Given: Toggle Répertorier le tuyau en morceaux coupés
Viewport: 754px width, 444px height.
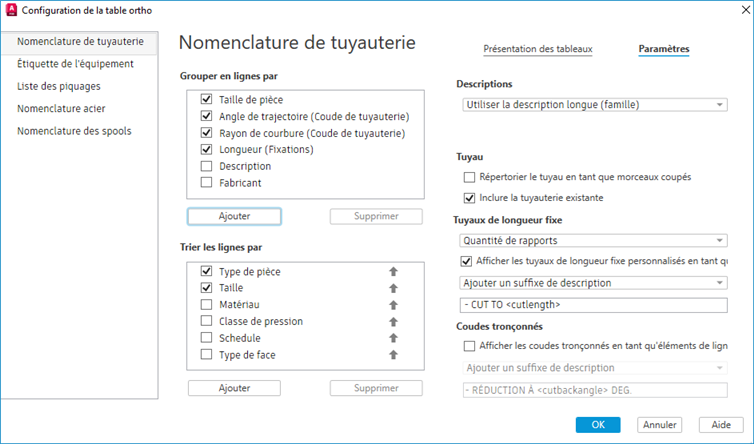Looking at the screenshot, I should click(470, 177).
